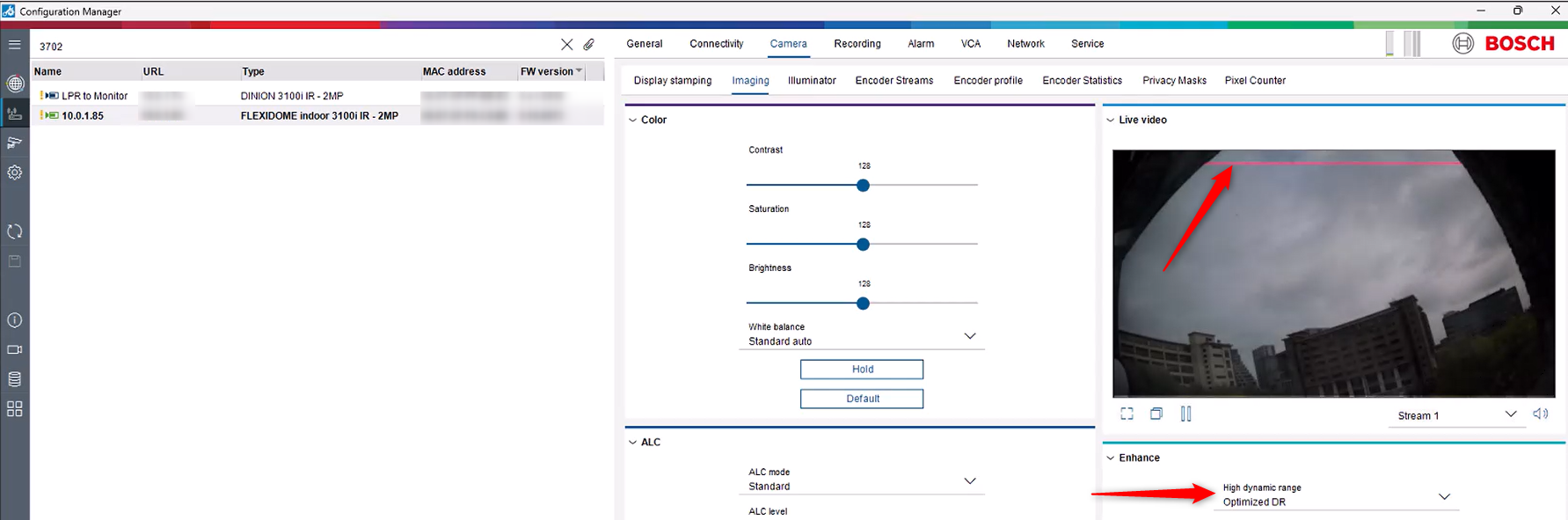Open the database icon in left sidebar

tap(15, 379)
